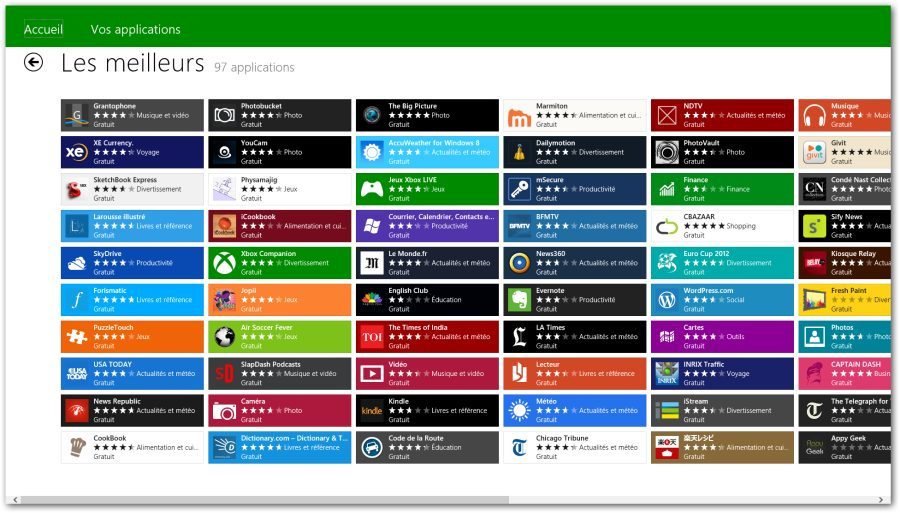
Task: Open the Caméra app icon
Action: click(223, 411)
